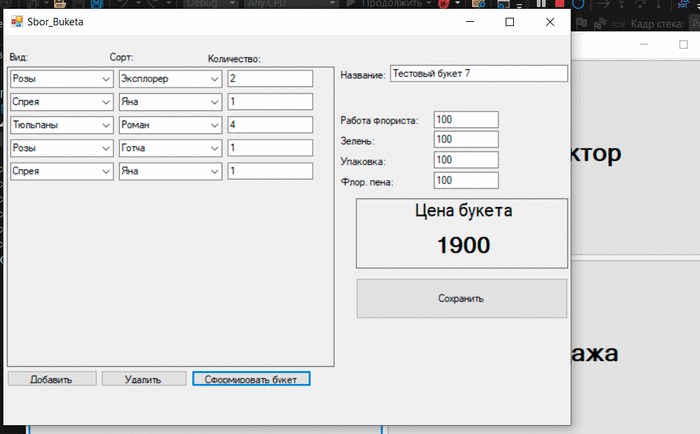Click the Упаковка value field

(x=466, y=160)
